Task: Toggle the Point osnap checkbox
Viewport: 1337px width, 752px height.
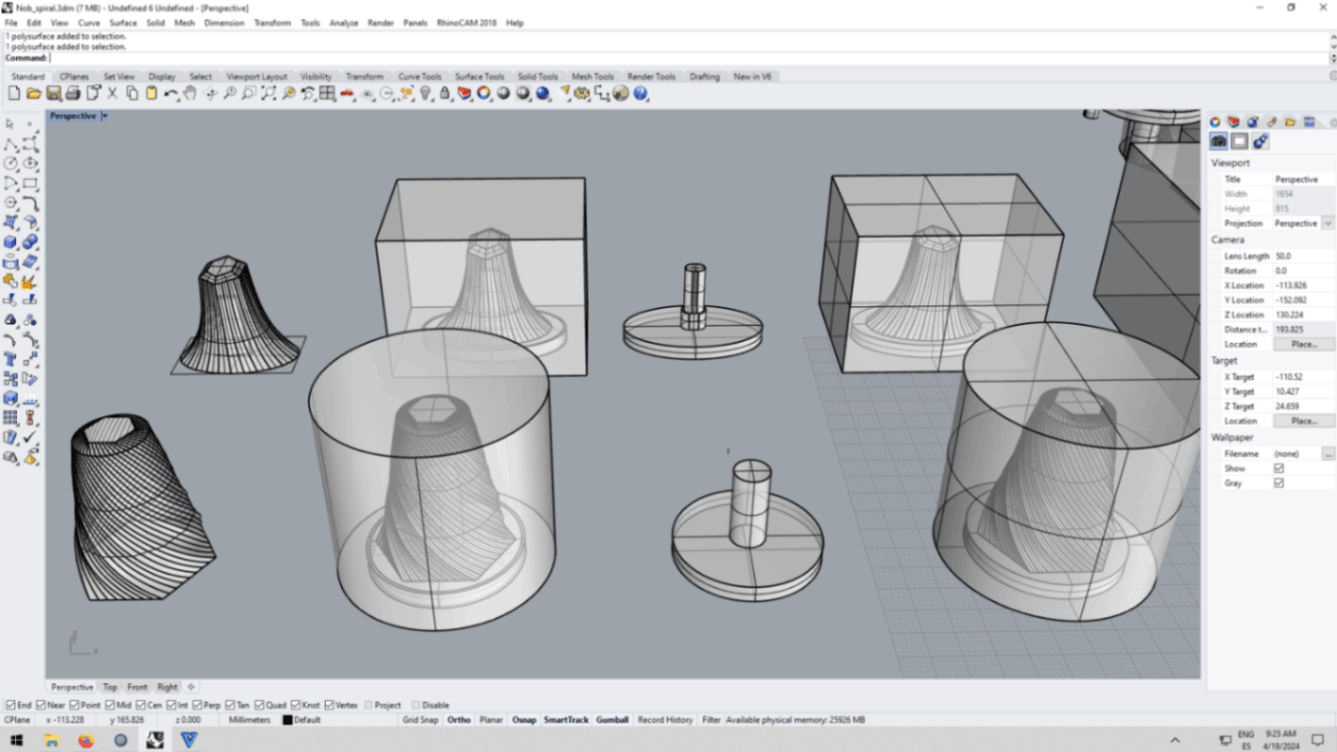Action: coord(74,705)
